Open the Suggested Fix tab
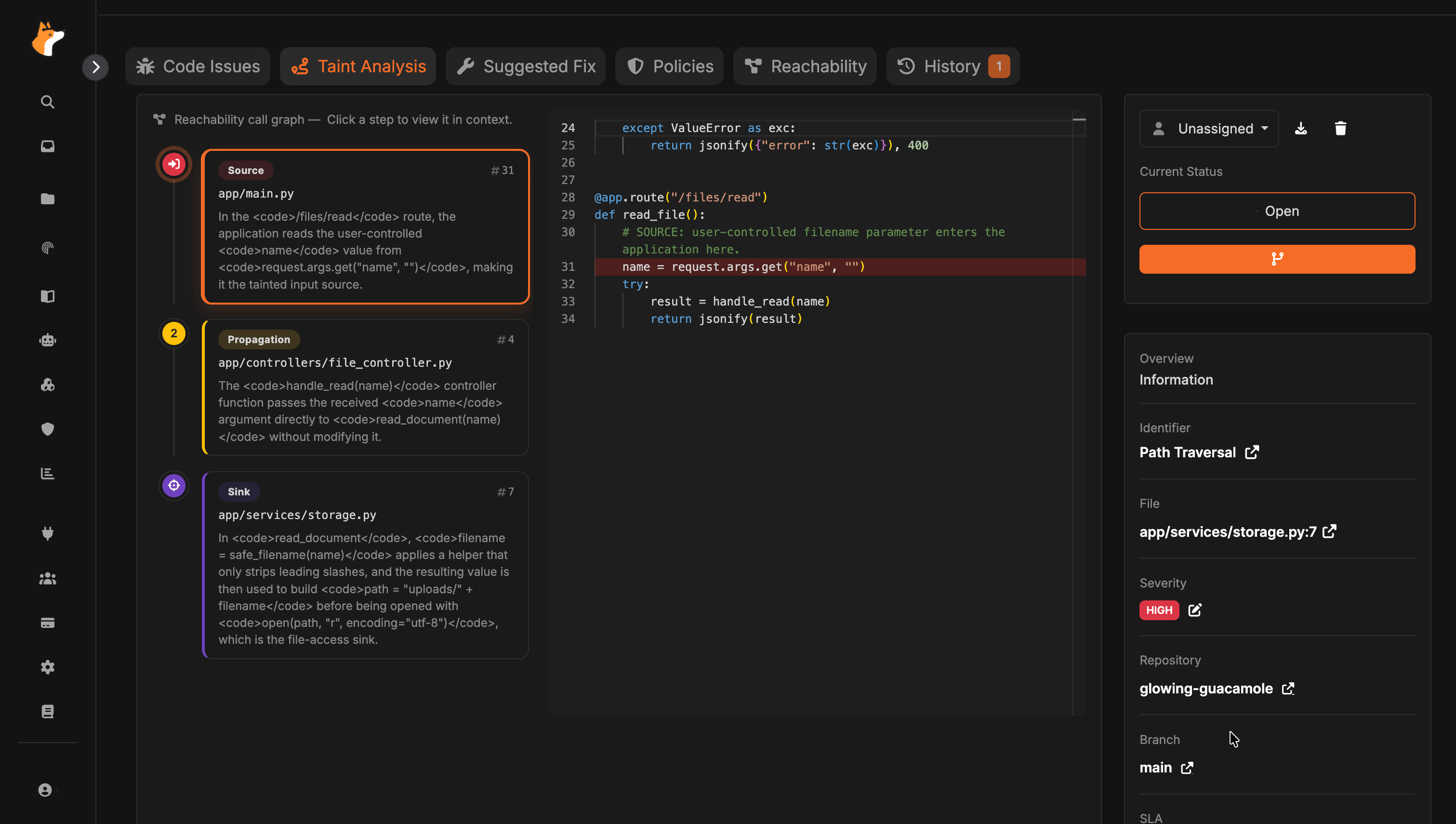Screen dimensions: 1456x824 [x=526, y=66]
